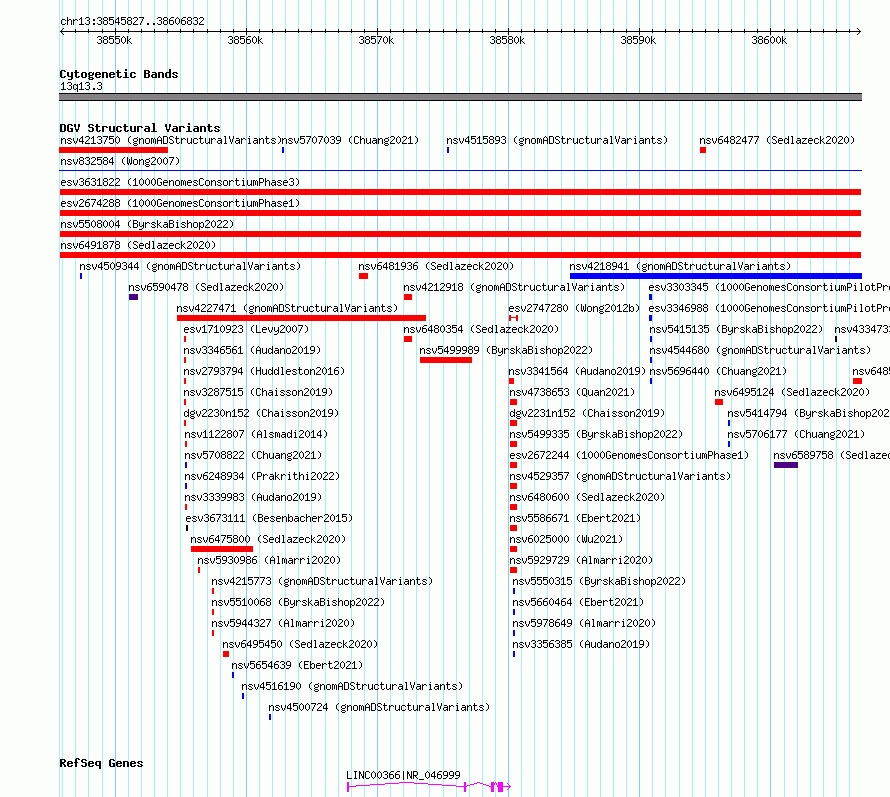Click esv3303345 1000Genomes Pilot label
This screenshot has height=797, width=890.
769,287
